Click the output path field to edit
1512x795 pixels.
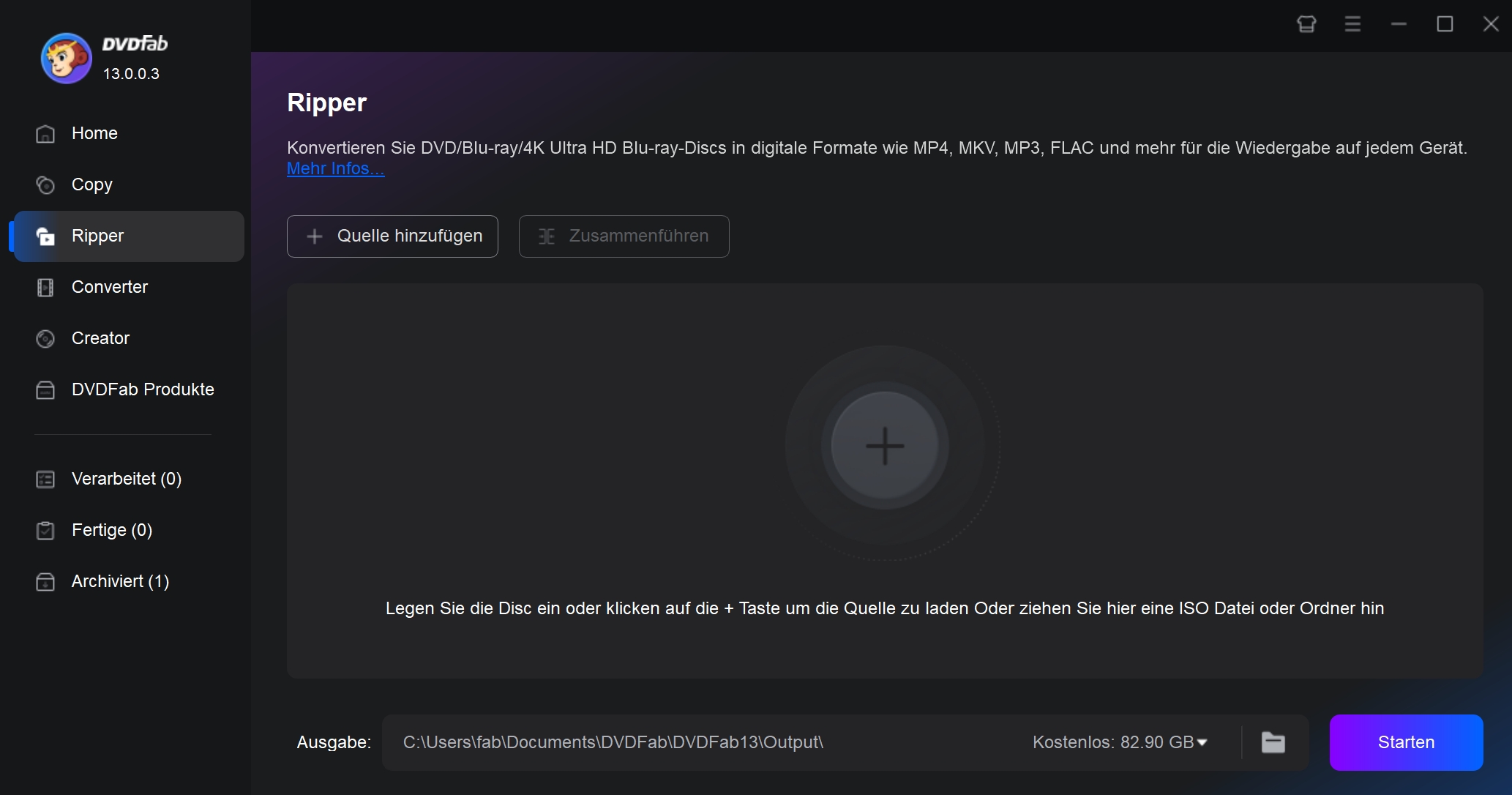pos(615,742)
